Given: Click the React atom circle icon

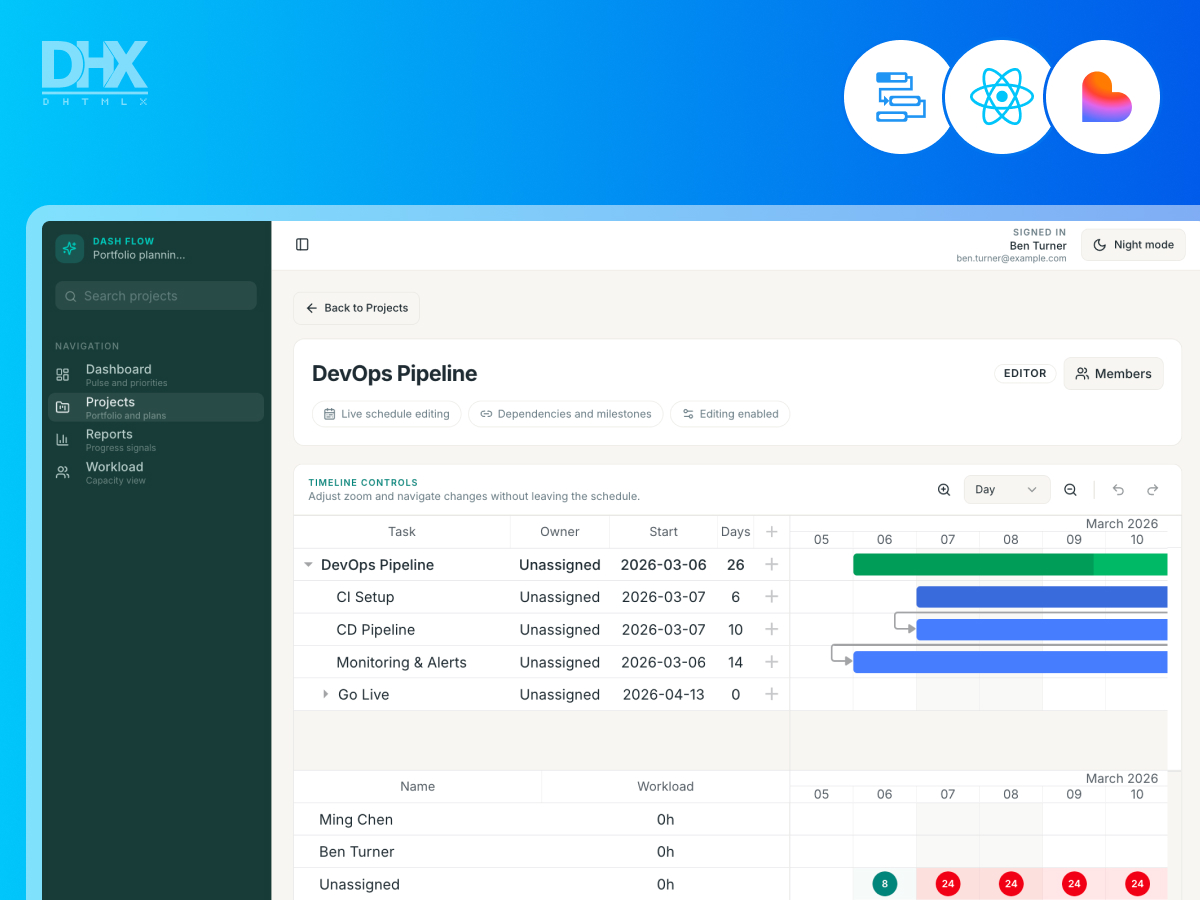Looking at the screenshot, I should click(1001, 97).
